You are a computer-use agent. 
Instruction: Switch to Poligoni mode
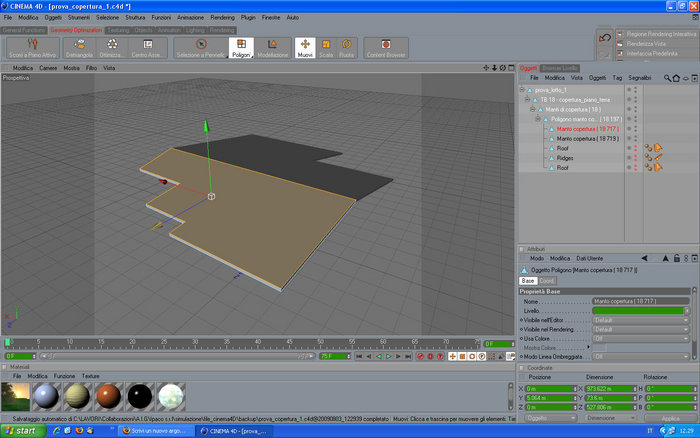coord(241,48)
